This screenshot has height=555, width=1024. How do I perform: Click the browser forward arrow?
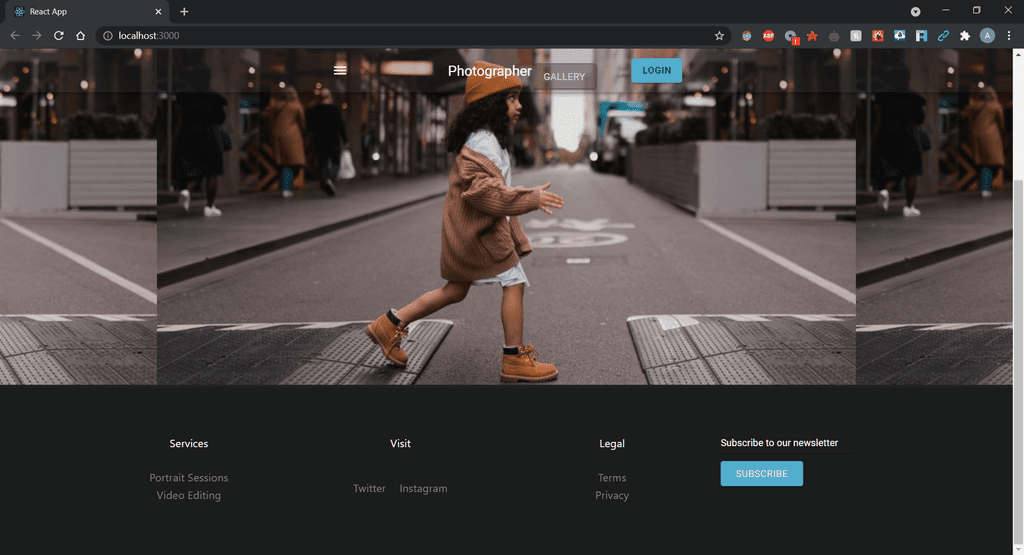click(37, 36)
